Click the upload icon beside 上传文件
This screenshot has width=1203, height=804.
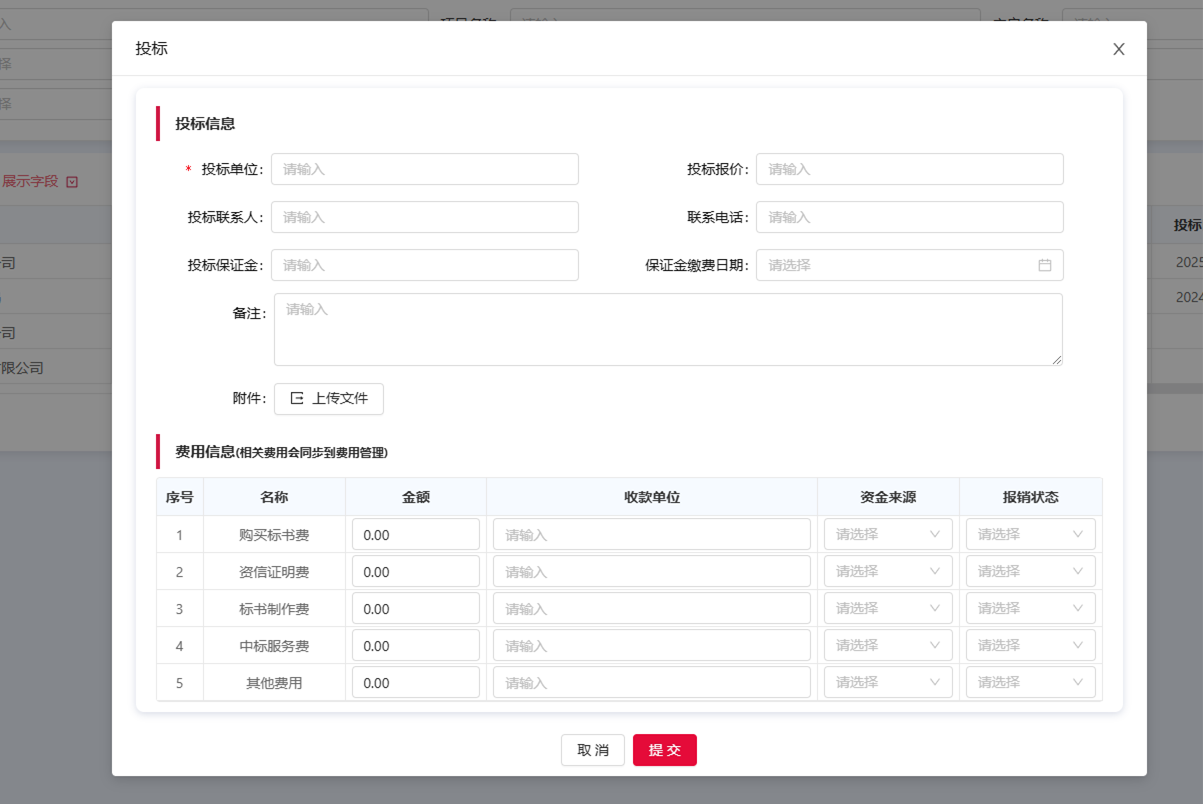[x=296, y=398]
